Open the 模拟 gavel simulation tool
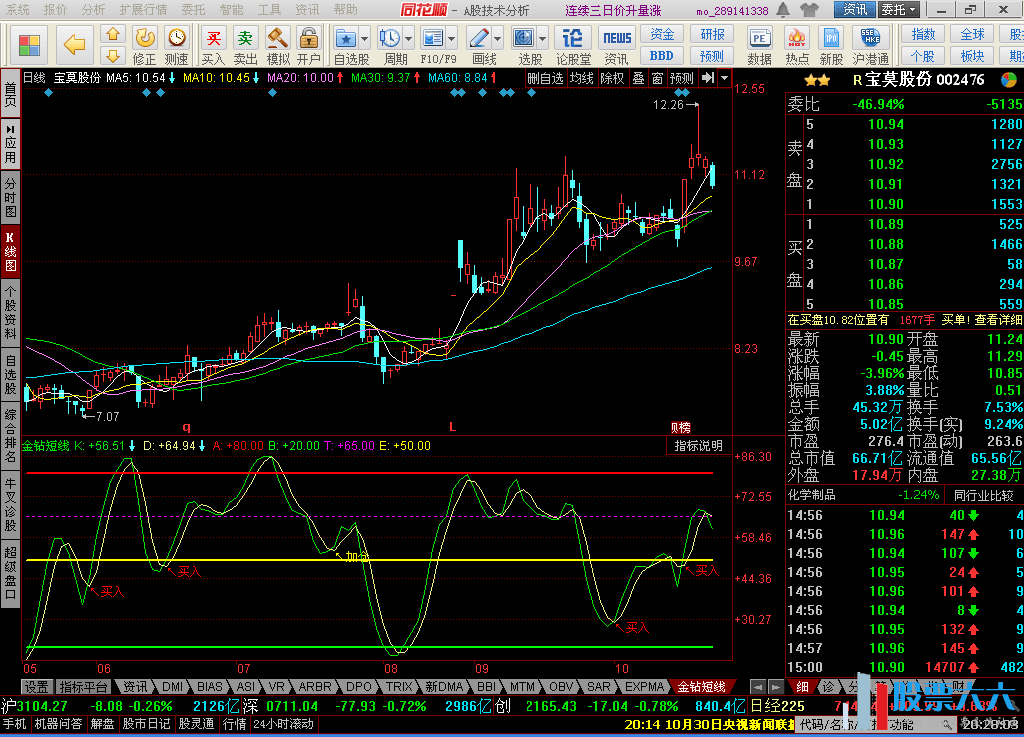This screenshot has width=1024, height=737. (278, 44)
